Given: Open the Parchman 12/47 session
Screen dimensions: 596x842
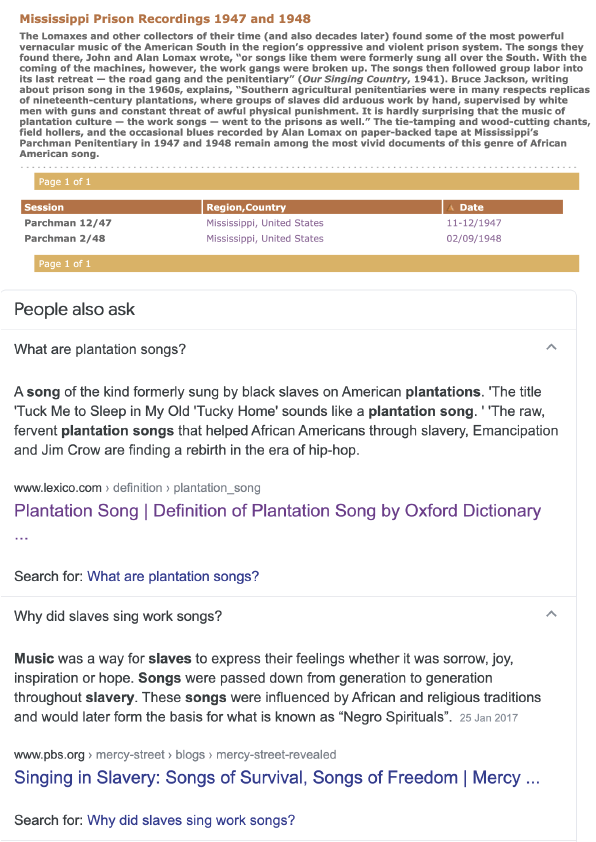Looking at the screenshot, I should [68, 223].
